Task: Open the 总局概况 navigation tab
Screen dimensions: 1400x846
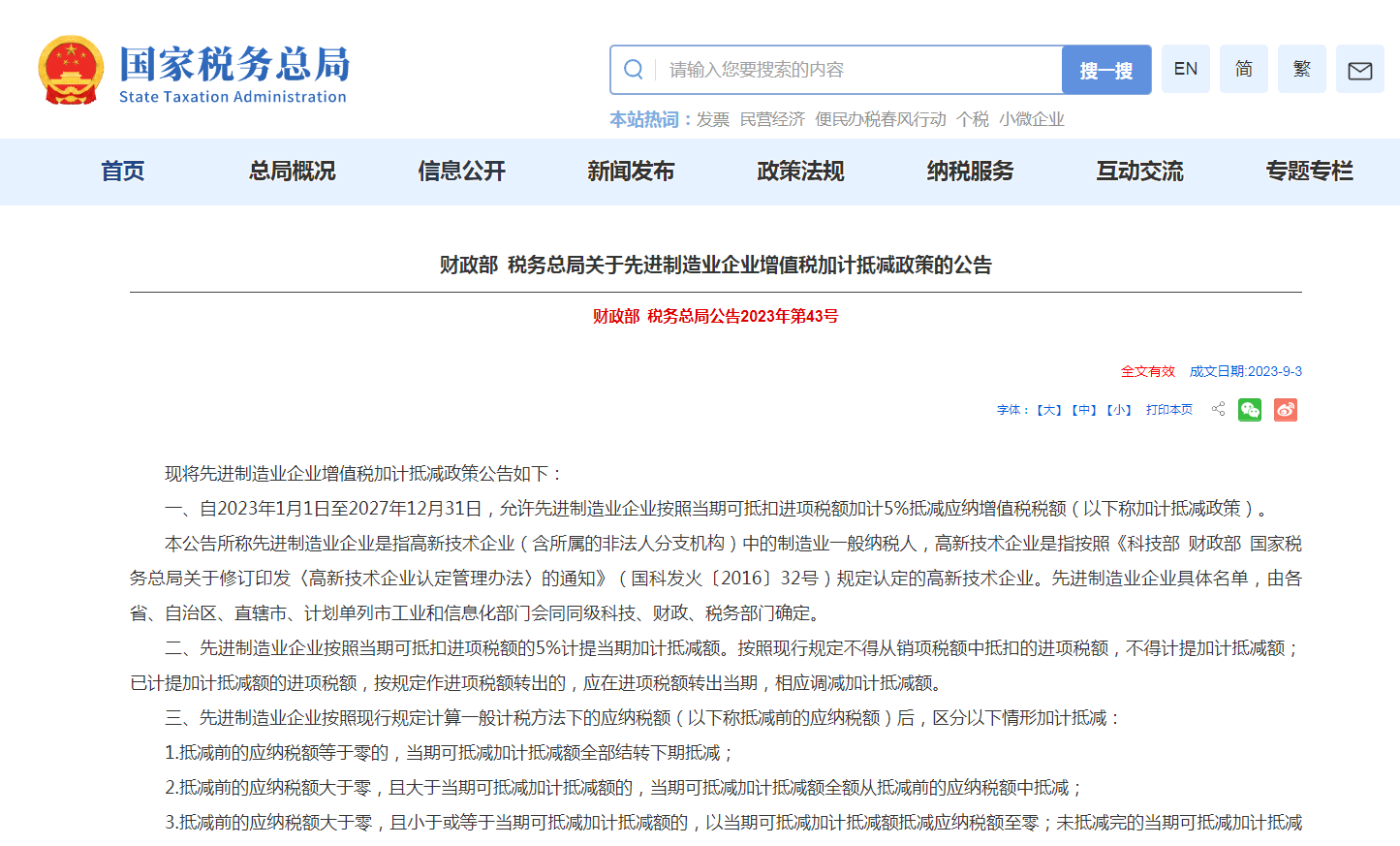Action: point(293,172)
